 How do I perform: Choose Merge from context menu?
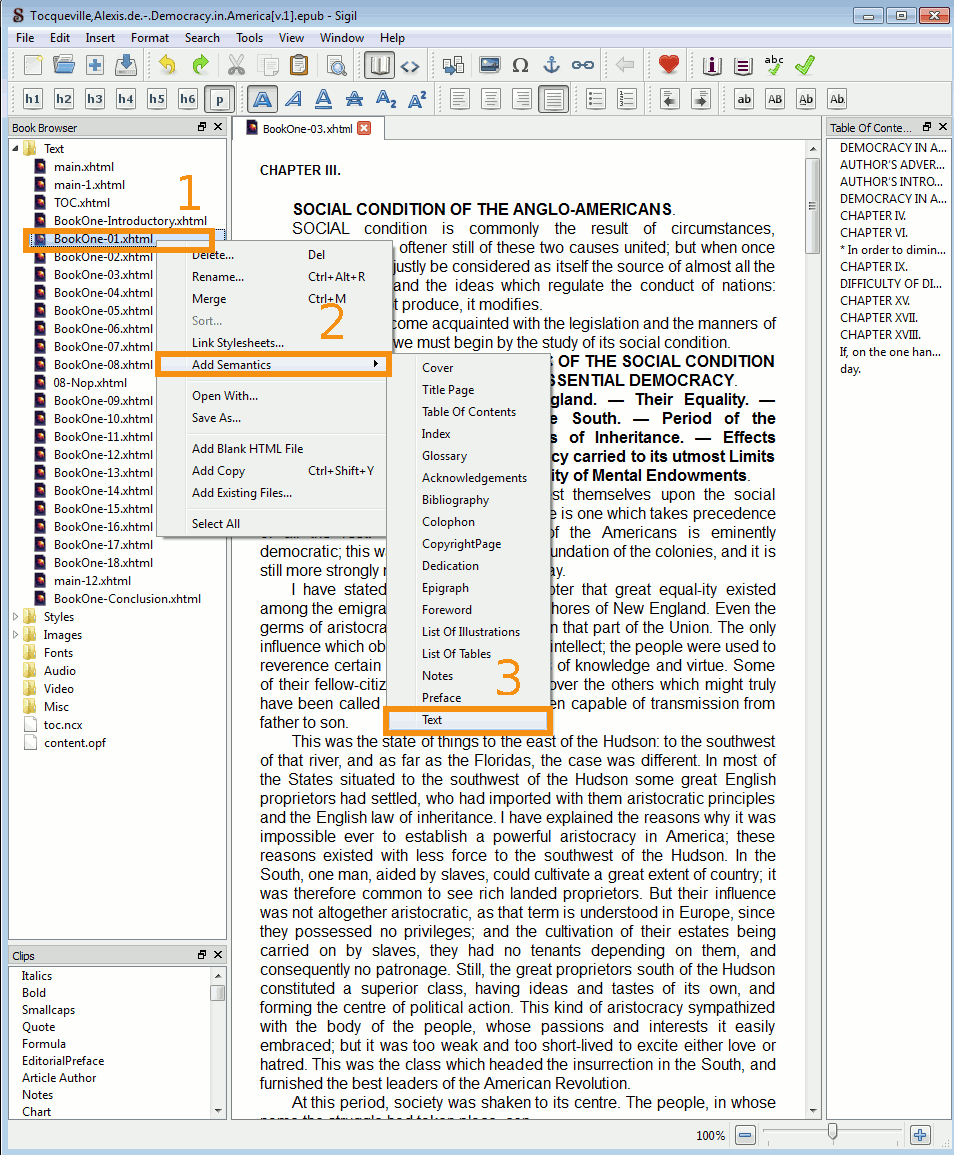pos(274,299)
